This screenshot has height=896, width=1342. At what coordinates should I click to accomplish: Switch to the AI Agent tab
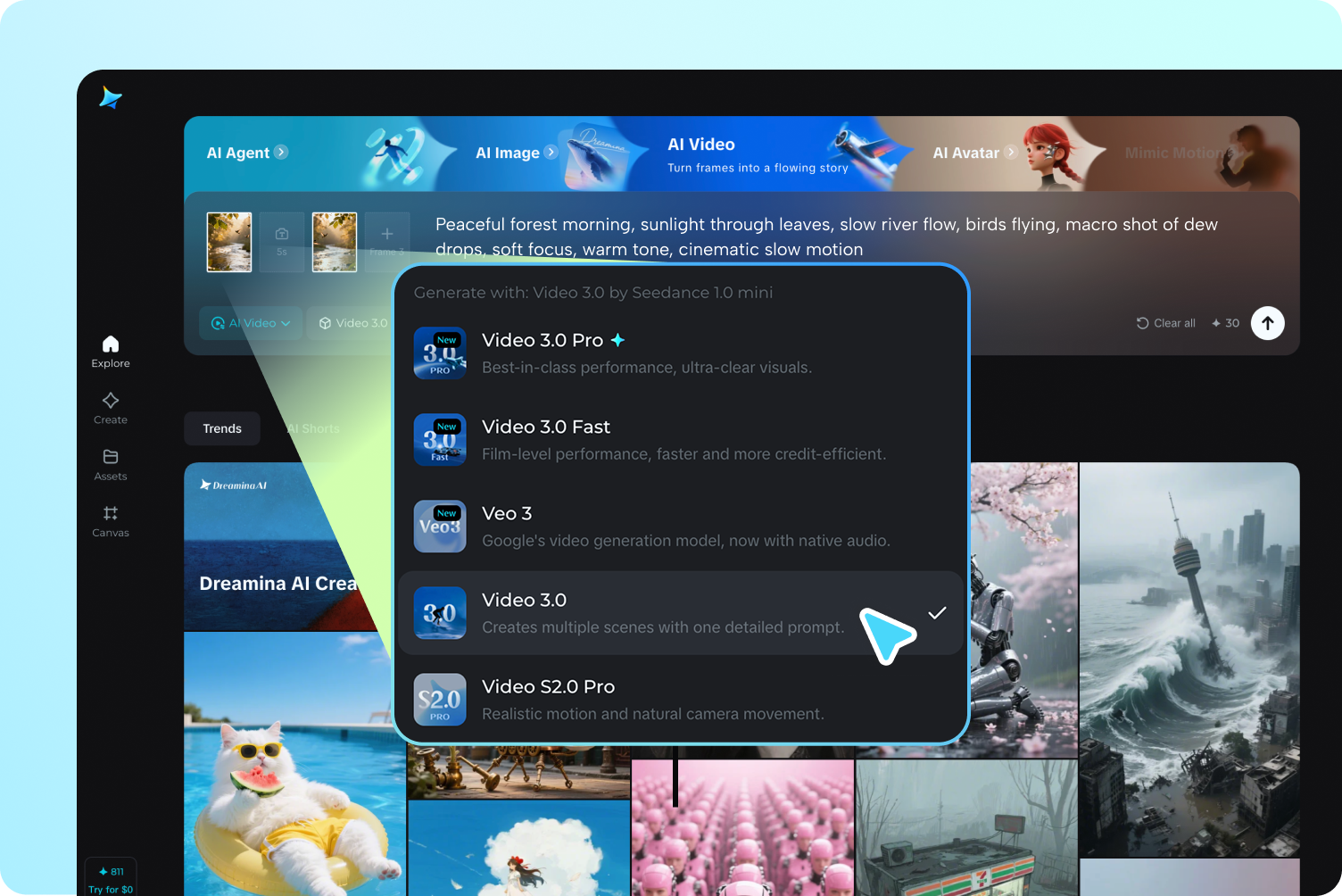[238, 153]
